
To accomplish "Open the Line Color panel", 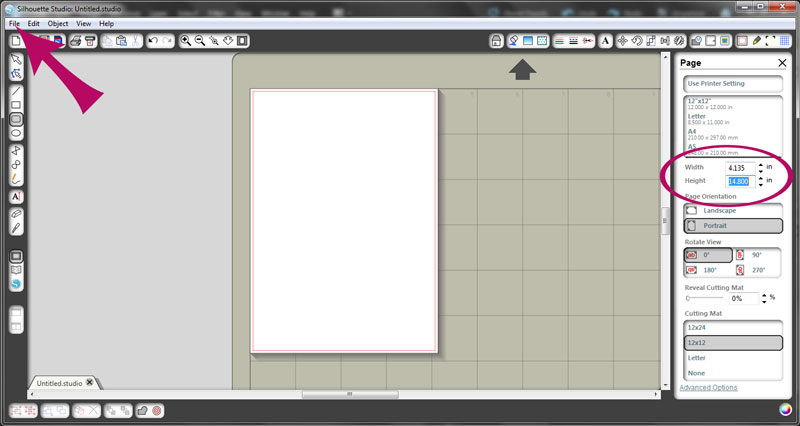I will [560, 41].
